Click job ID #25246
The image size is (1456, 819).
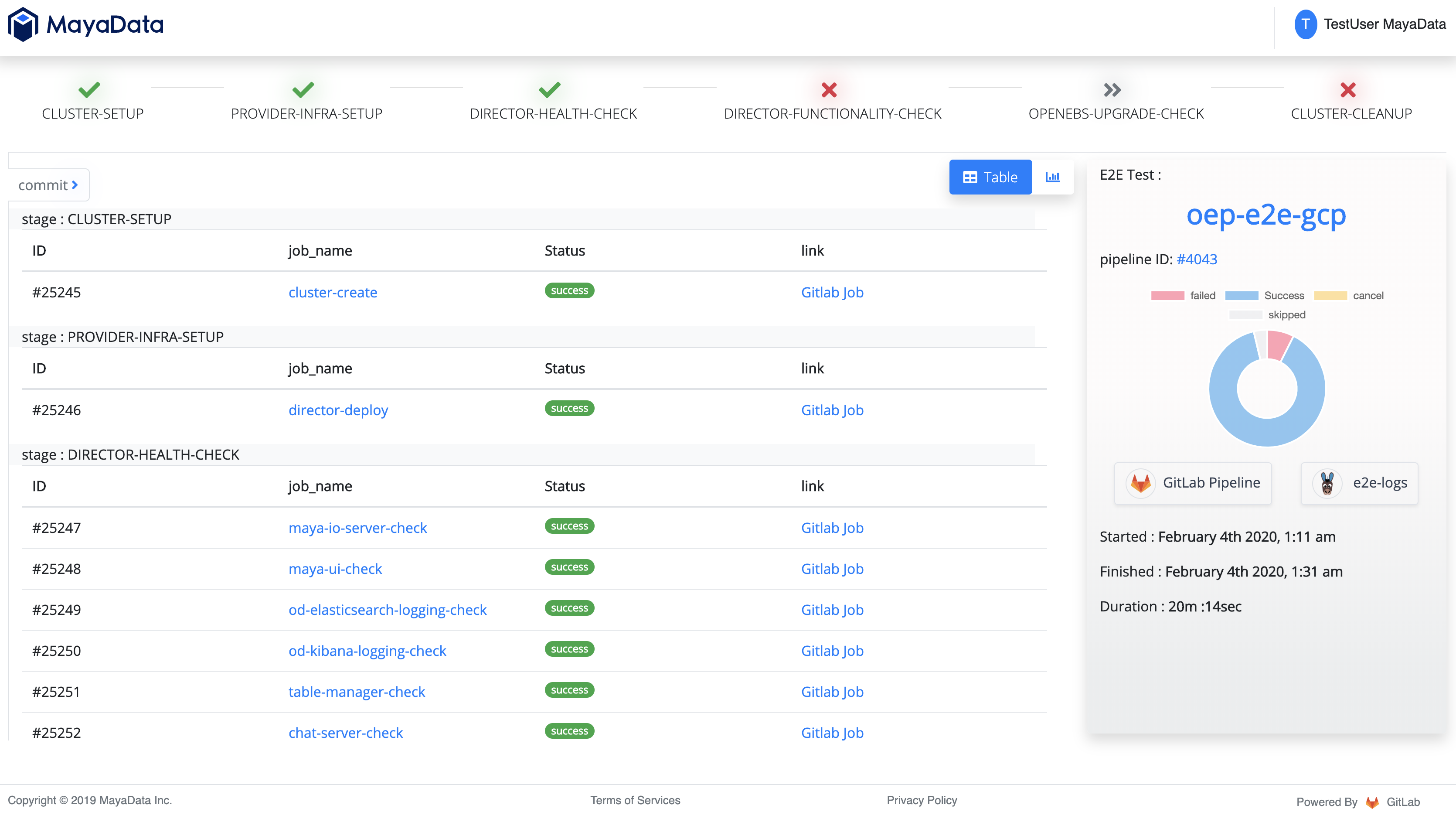coord(57,410)
